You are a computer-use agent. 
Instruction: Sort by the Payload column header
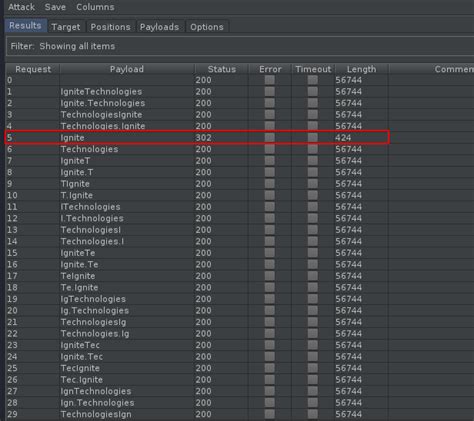(127, 69)
